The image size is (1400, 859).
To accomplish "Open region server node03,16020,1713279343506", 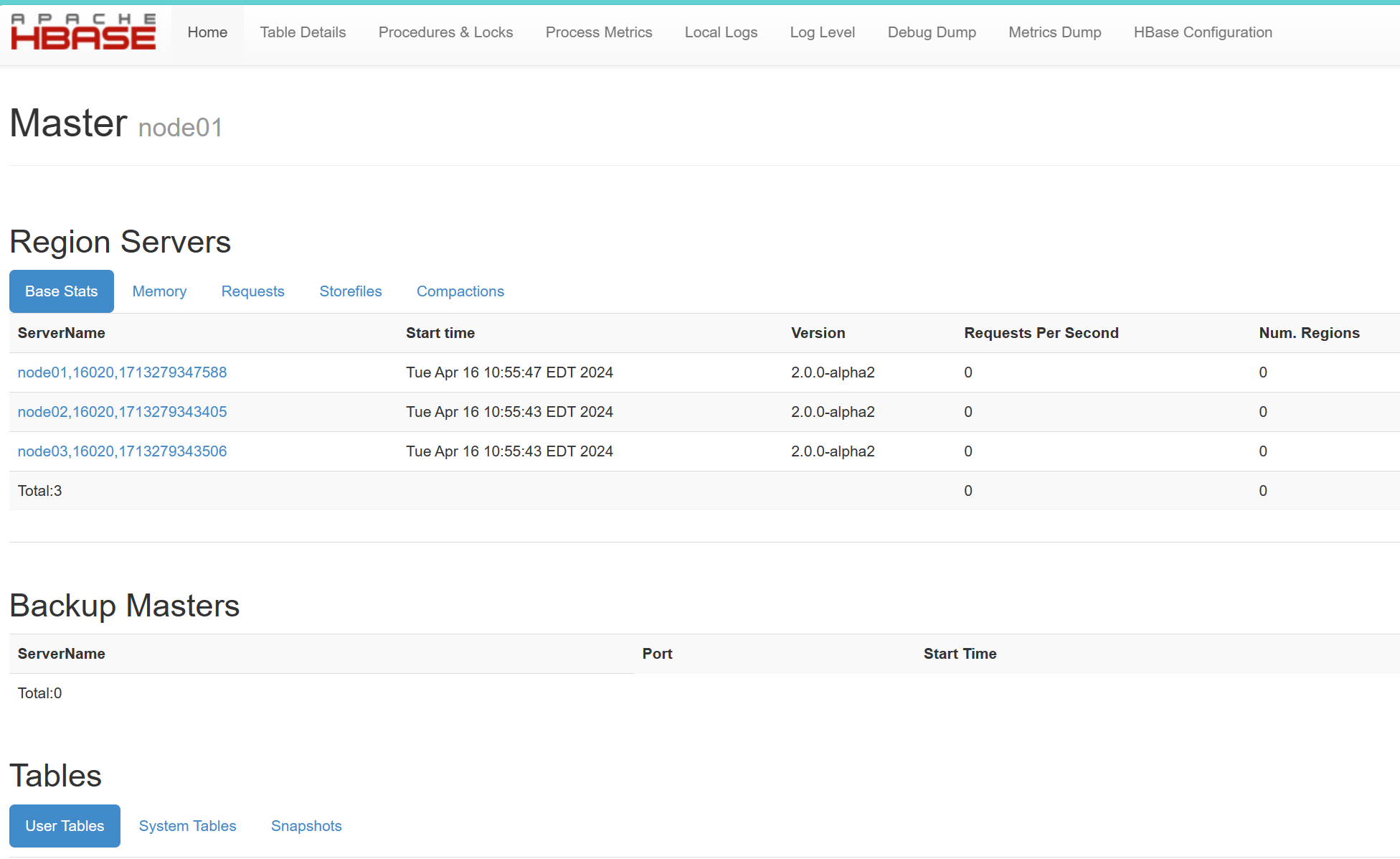I will (122, 451).
